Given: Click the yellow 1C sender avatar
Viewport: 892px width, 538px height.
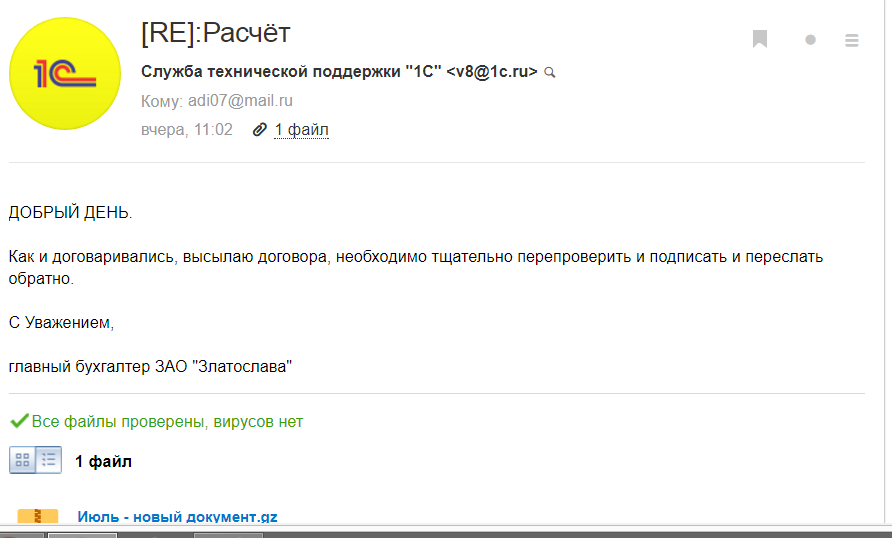Looking at the screenshot, I should [65, 73].
